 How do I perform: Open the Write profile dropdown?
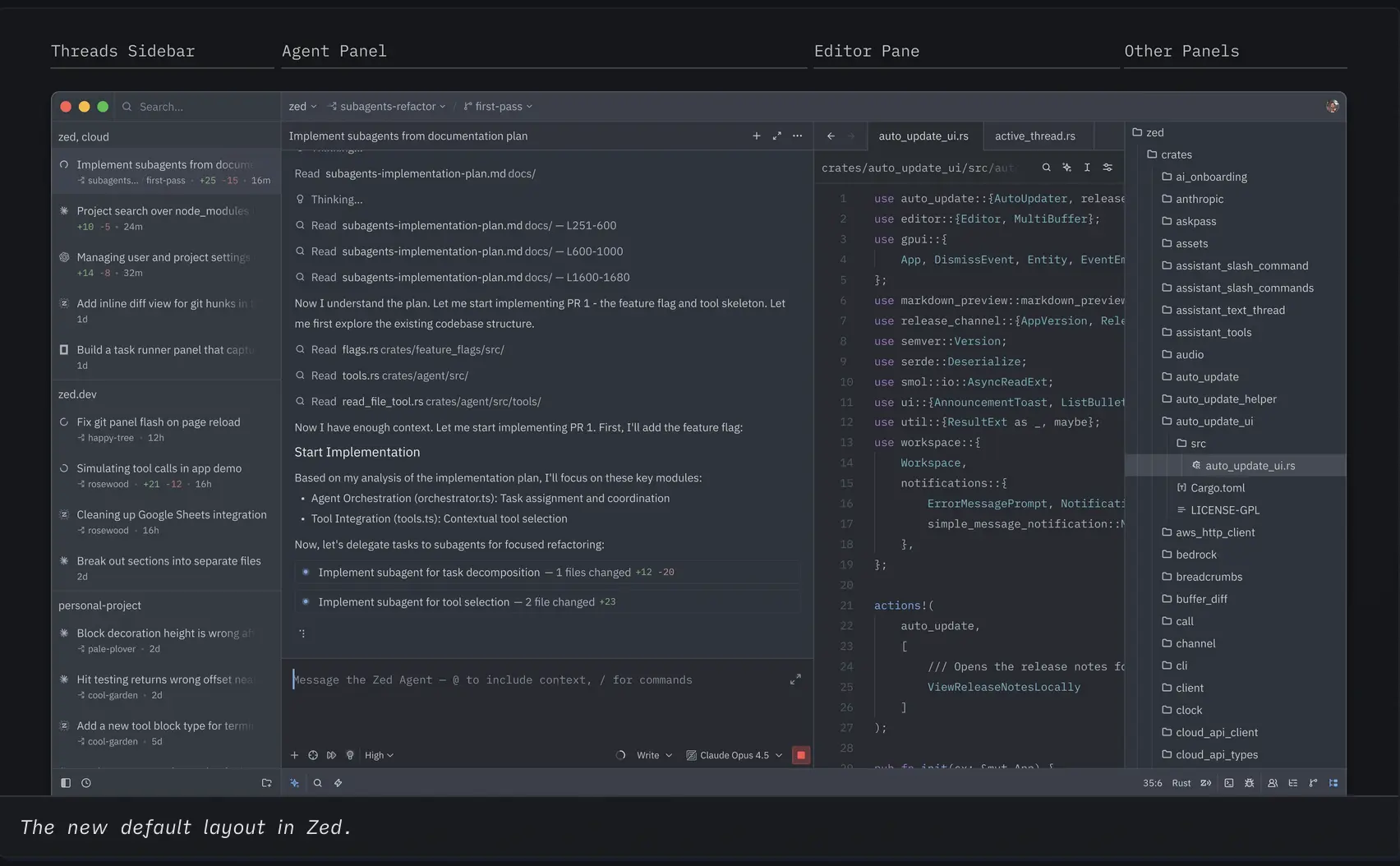[654, 755]
